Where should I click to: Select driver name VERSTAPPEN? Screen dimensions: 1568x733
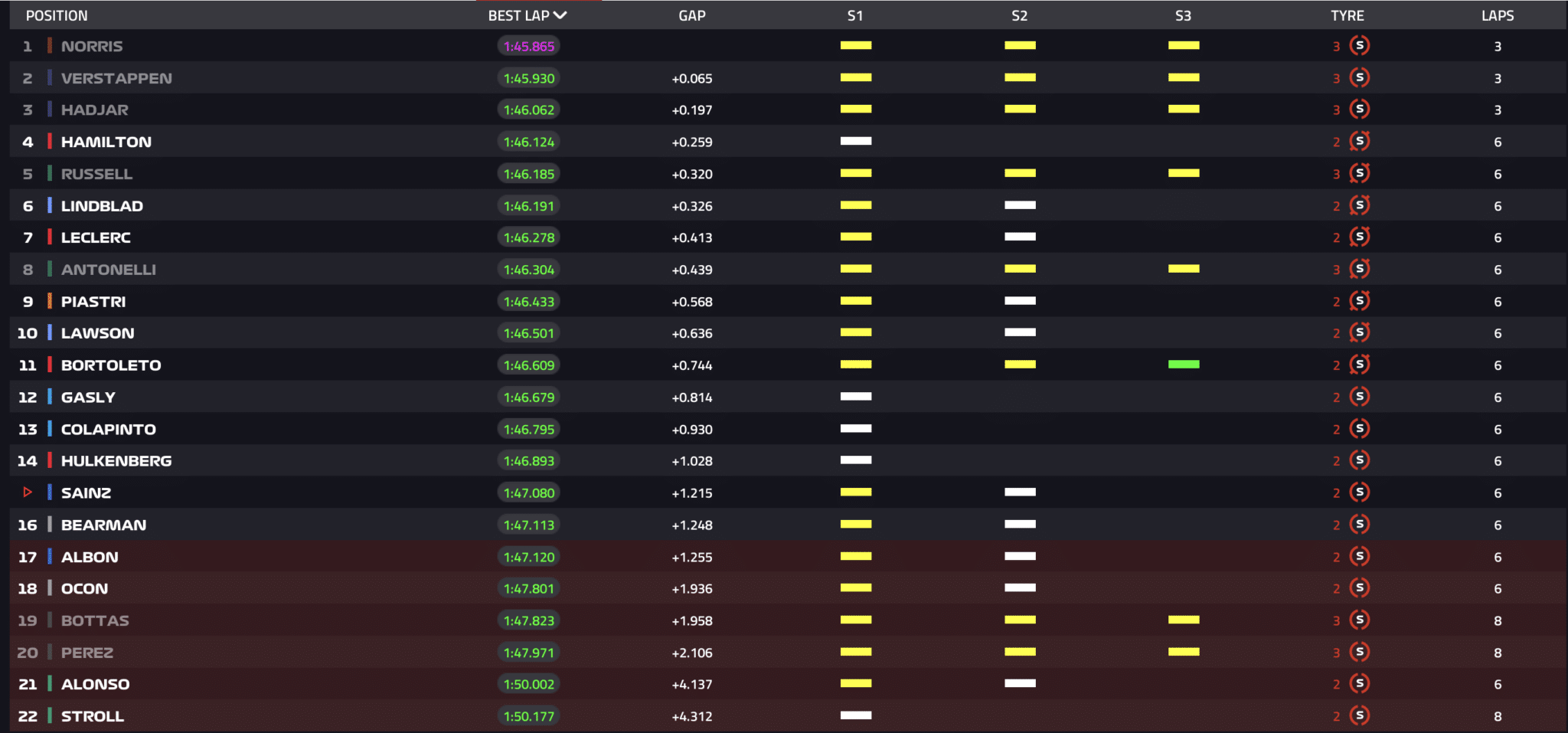coord(116,78)
